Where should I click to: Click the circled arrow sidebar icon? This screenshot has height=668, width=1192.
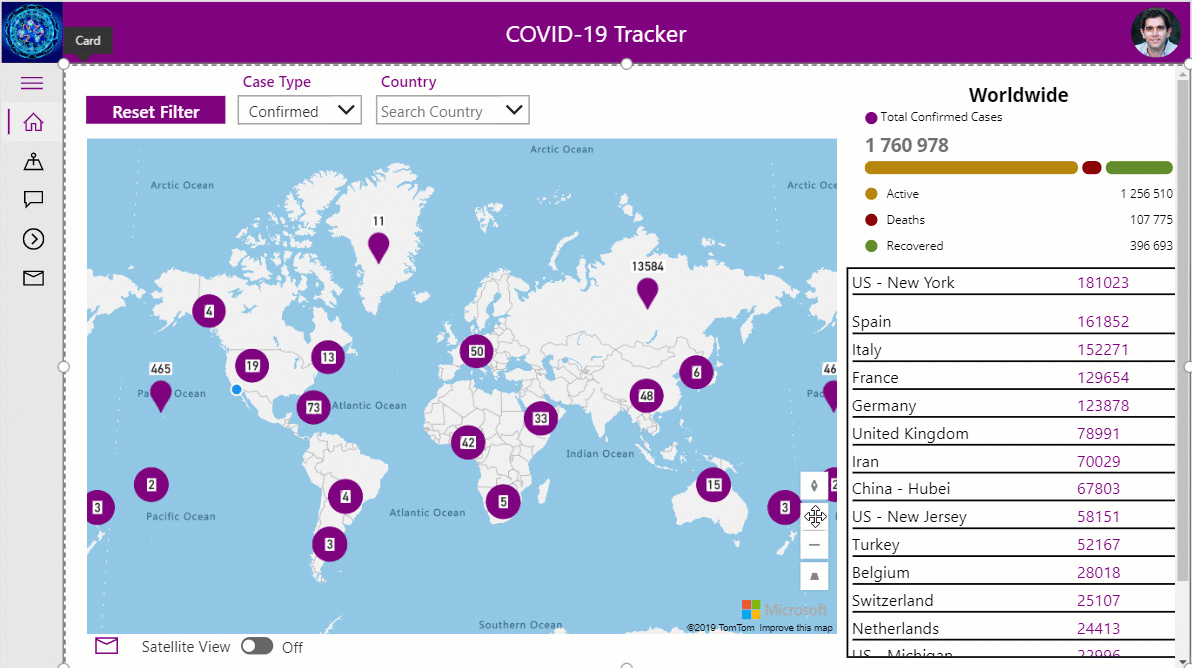click(x=33, y=238)
